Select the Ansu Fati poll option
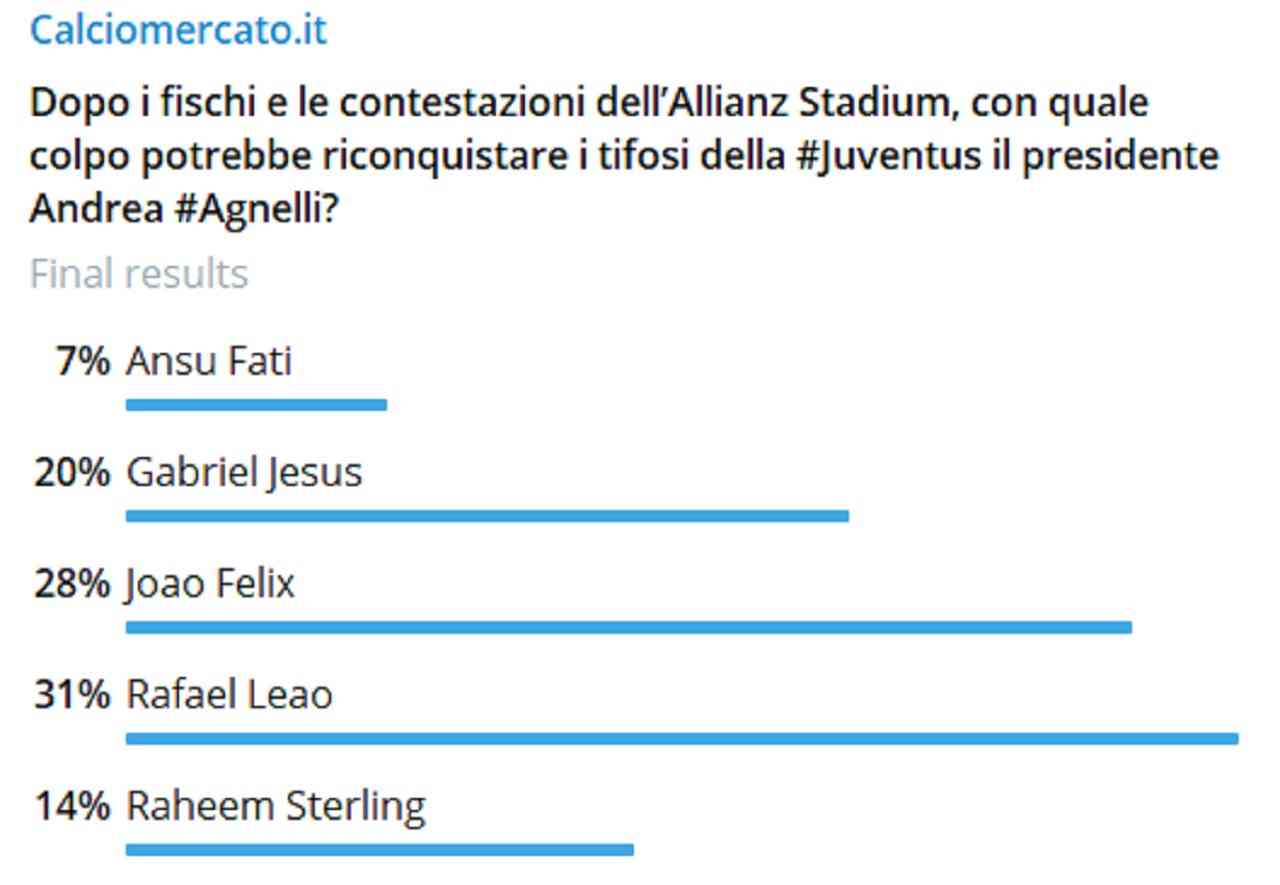Screen dimensions: 1280x885 point(209,361)
